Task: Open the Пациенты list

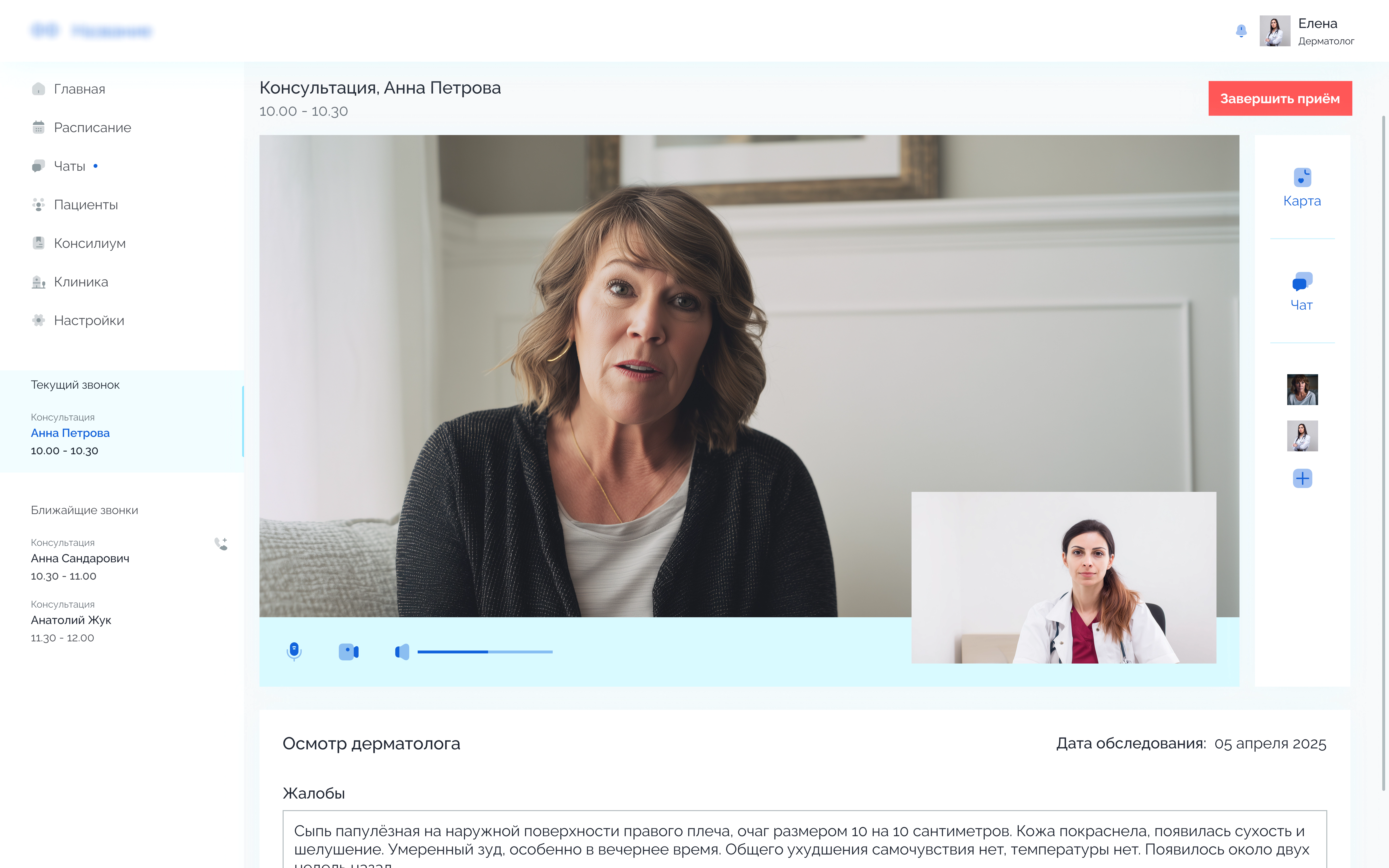Action: tap(86, 204)
